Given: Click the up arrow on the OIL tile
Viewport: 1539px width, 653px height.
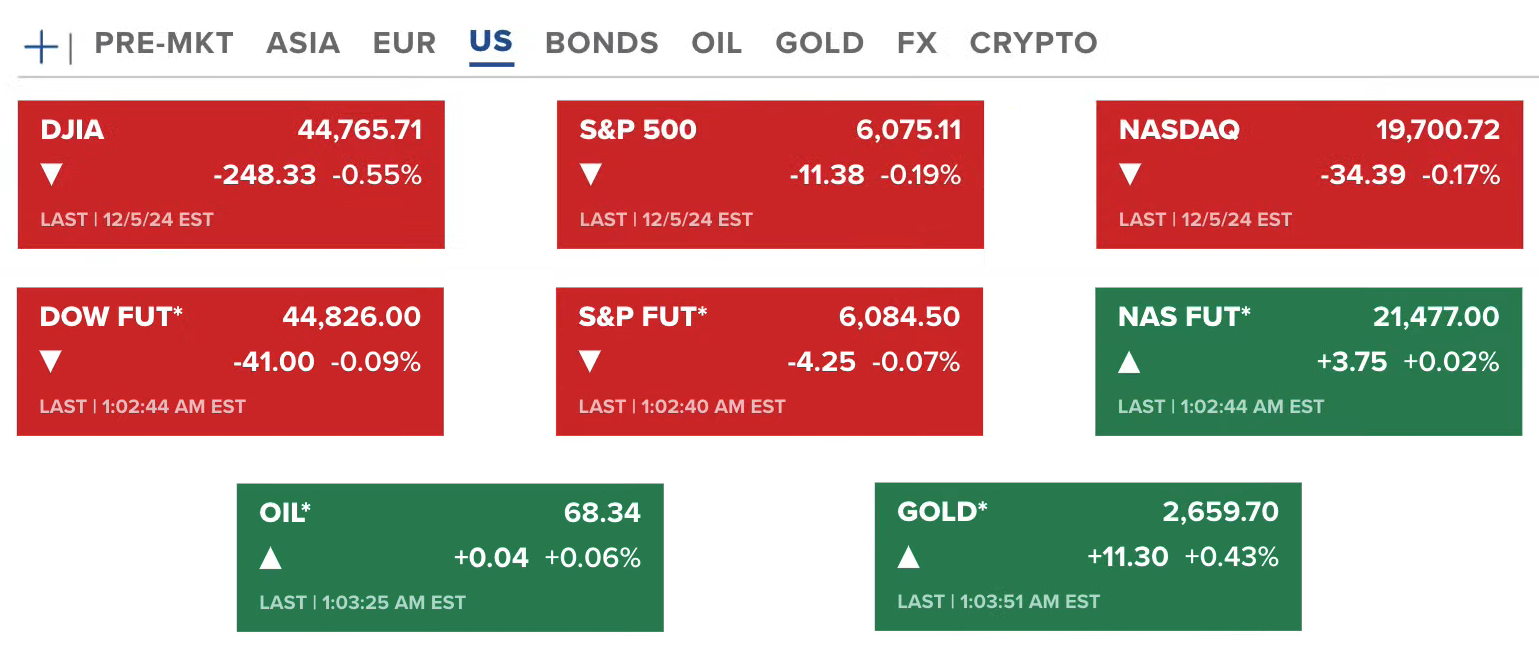Looking at the screenshot, I should (270, 558).
